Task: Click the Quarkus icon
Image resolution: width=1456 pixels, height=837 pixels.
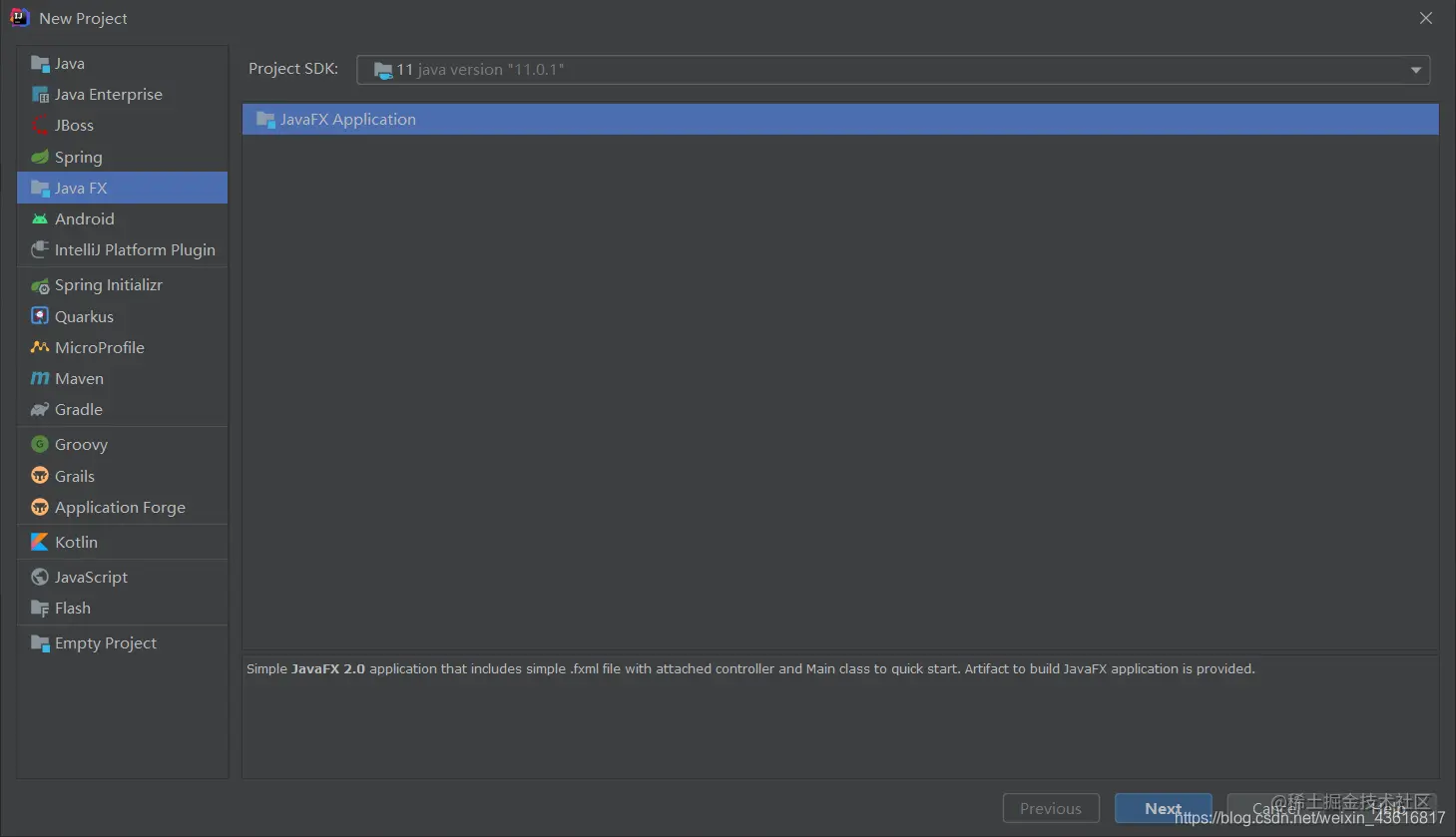Action: coord(40,316)
